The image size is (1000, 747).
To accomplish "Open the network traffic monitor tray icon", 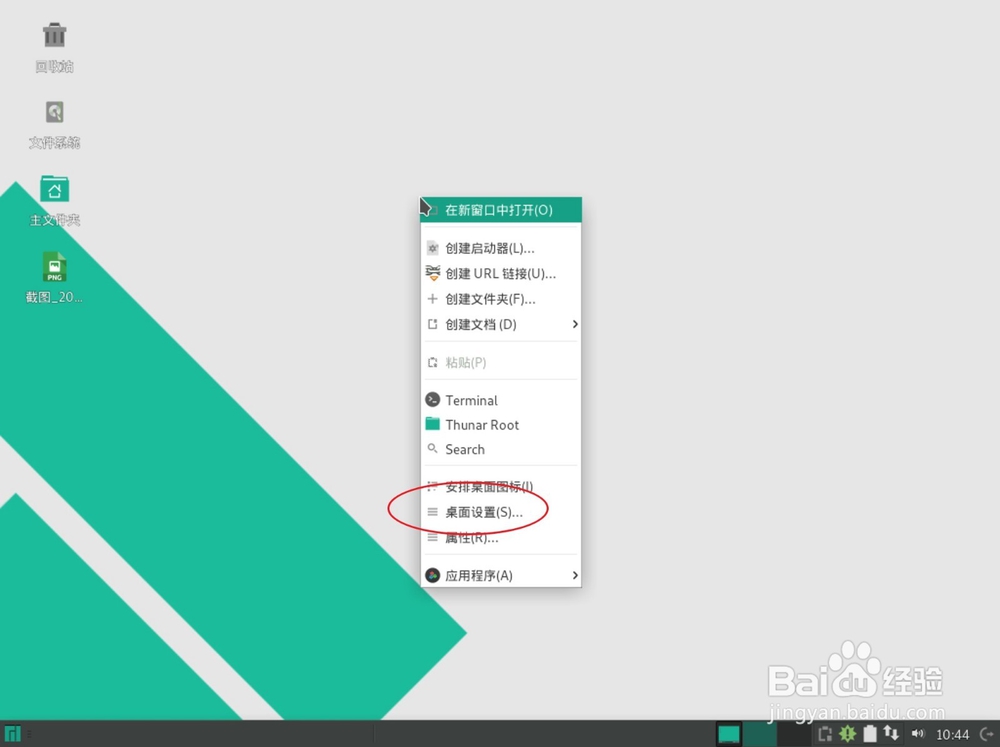I will (891, 733).
